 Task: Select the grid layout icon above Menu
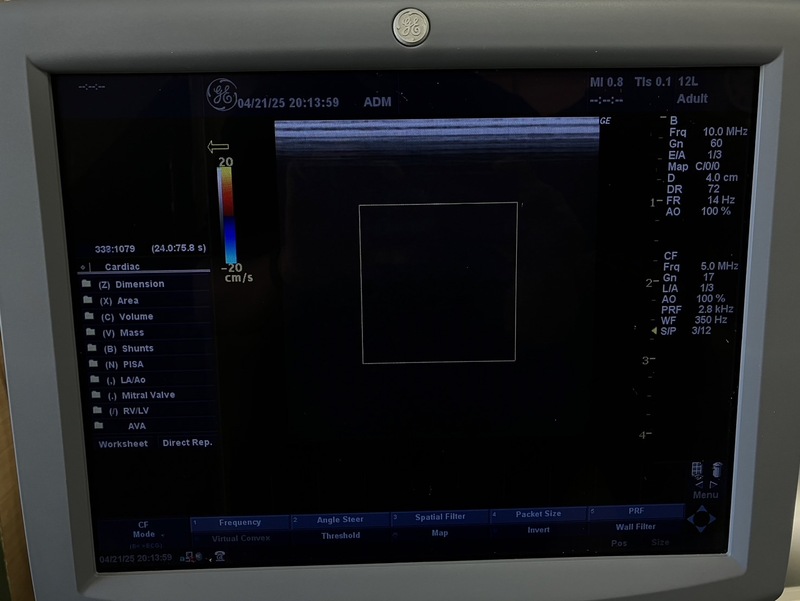tap(697, 469)
